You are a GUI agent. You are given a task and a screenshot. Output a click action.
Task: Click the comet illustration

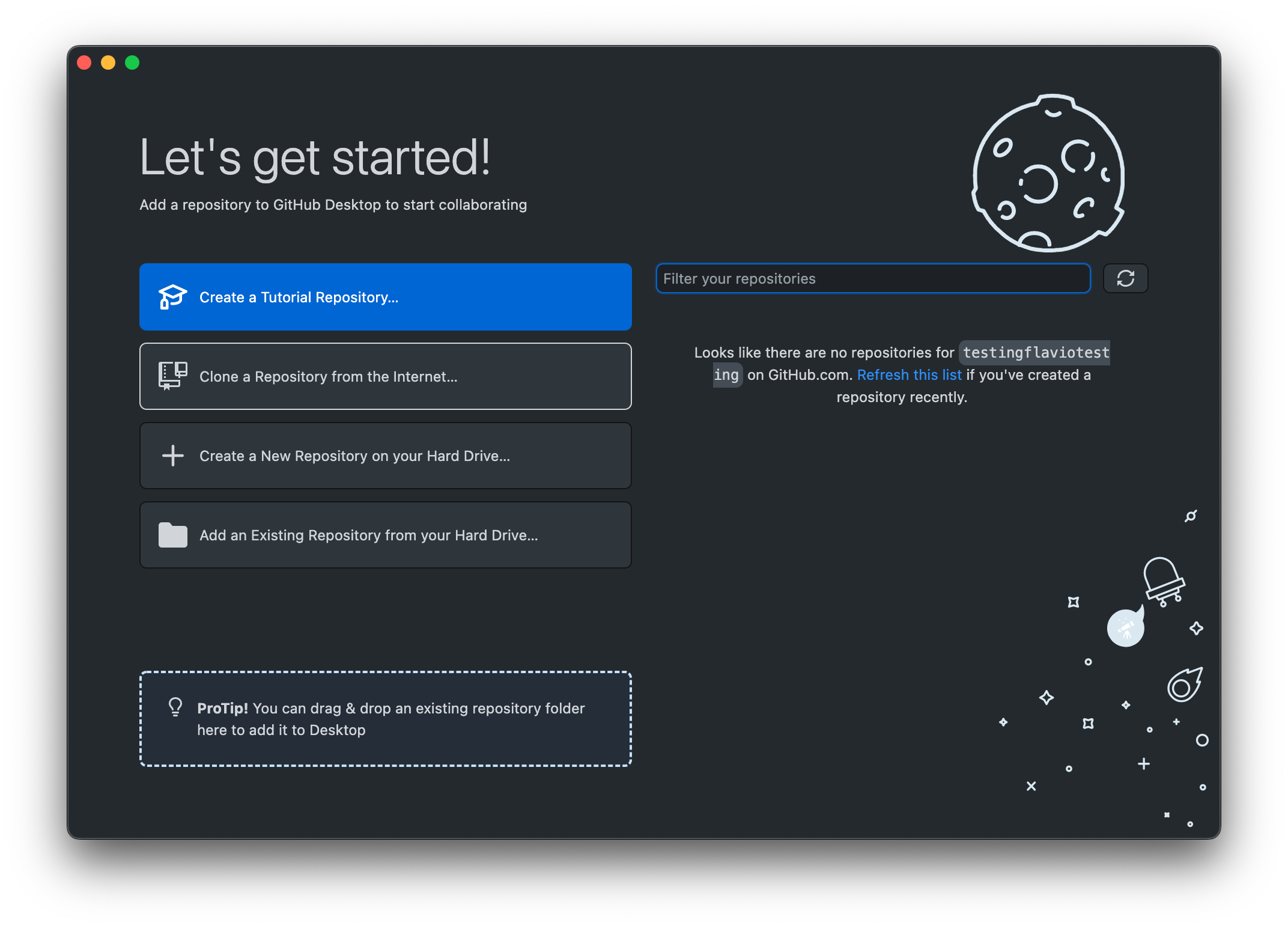tap(1184, 685)
